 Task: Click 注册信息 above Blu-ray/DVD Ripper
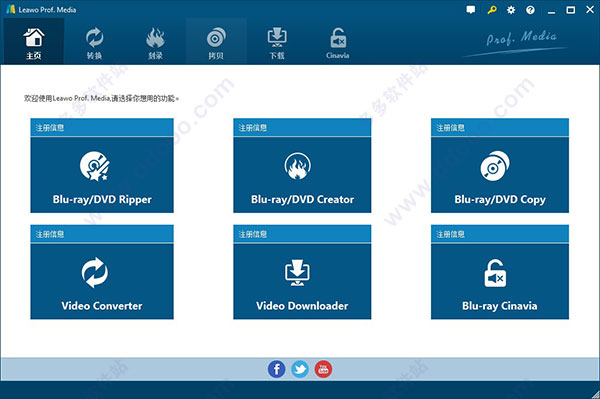click(x=50, y=128)
